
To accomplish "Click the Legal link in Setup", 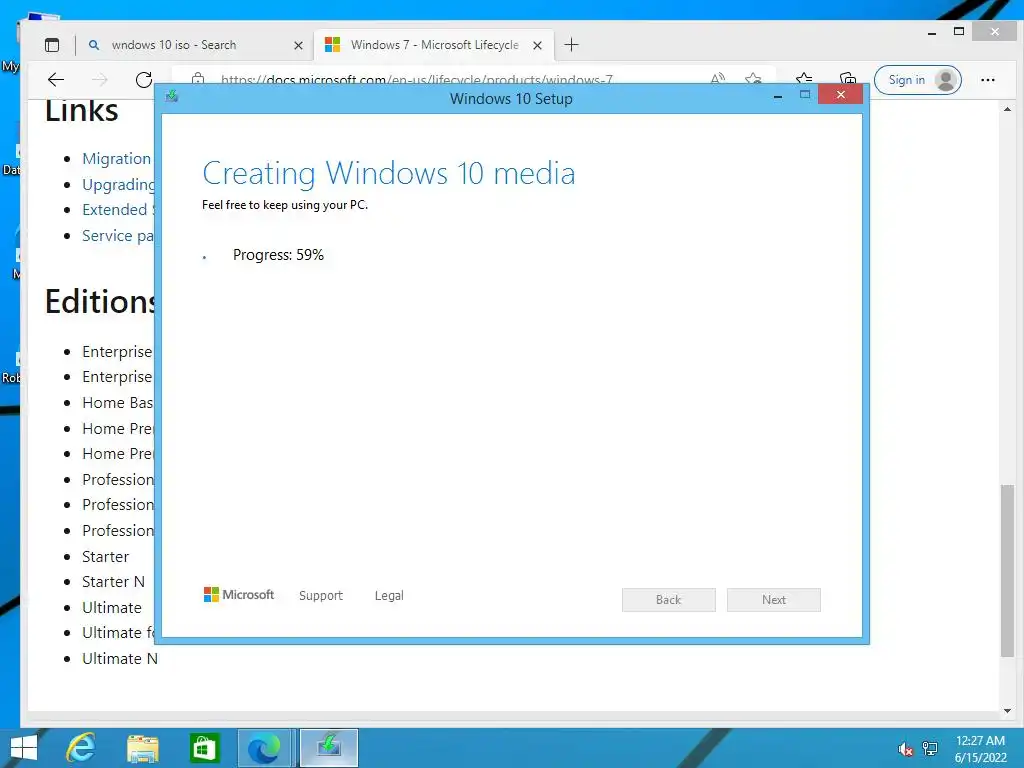I will tap(389, 596).
